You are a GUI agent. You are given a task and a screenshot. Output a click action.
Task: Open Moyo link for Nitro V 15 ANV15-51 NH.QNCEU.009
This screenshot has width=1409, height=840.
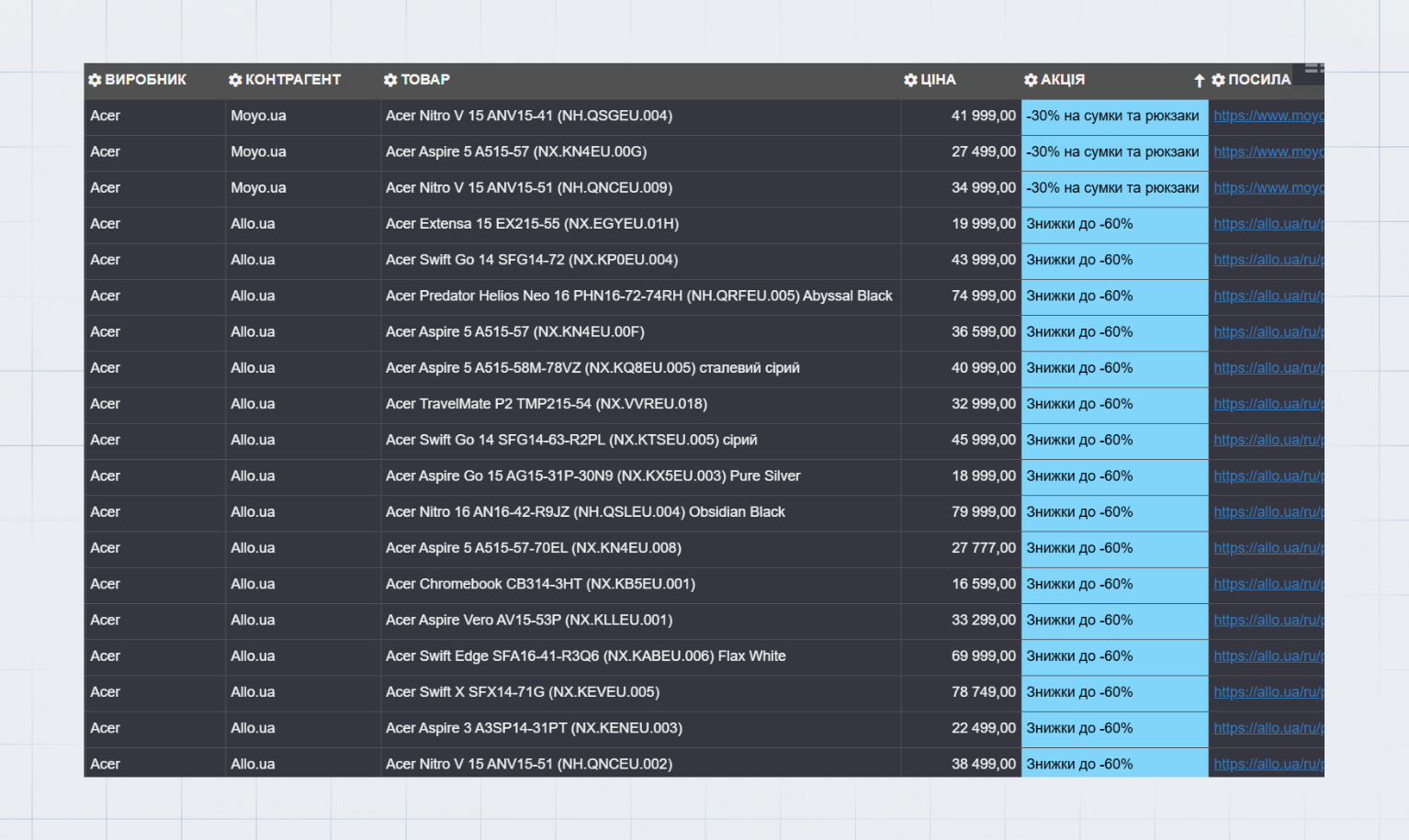1268,187
